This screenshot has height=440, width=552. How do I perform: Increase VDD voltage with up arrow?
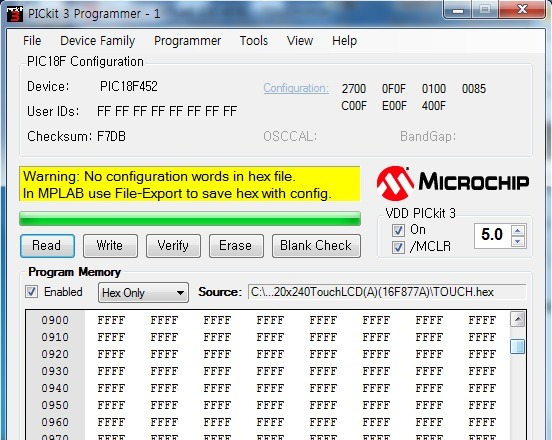tap(518, 231)
